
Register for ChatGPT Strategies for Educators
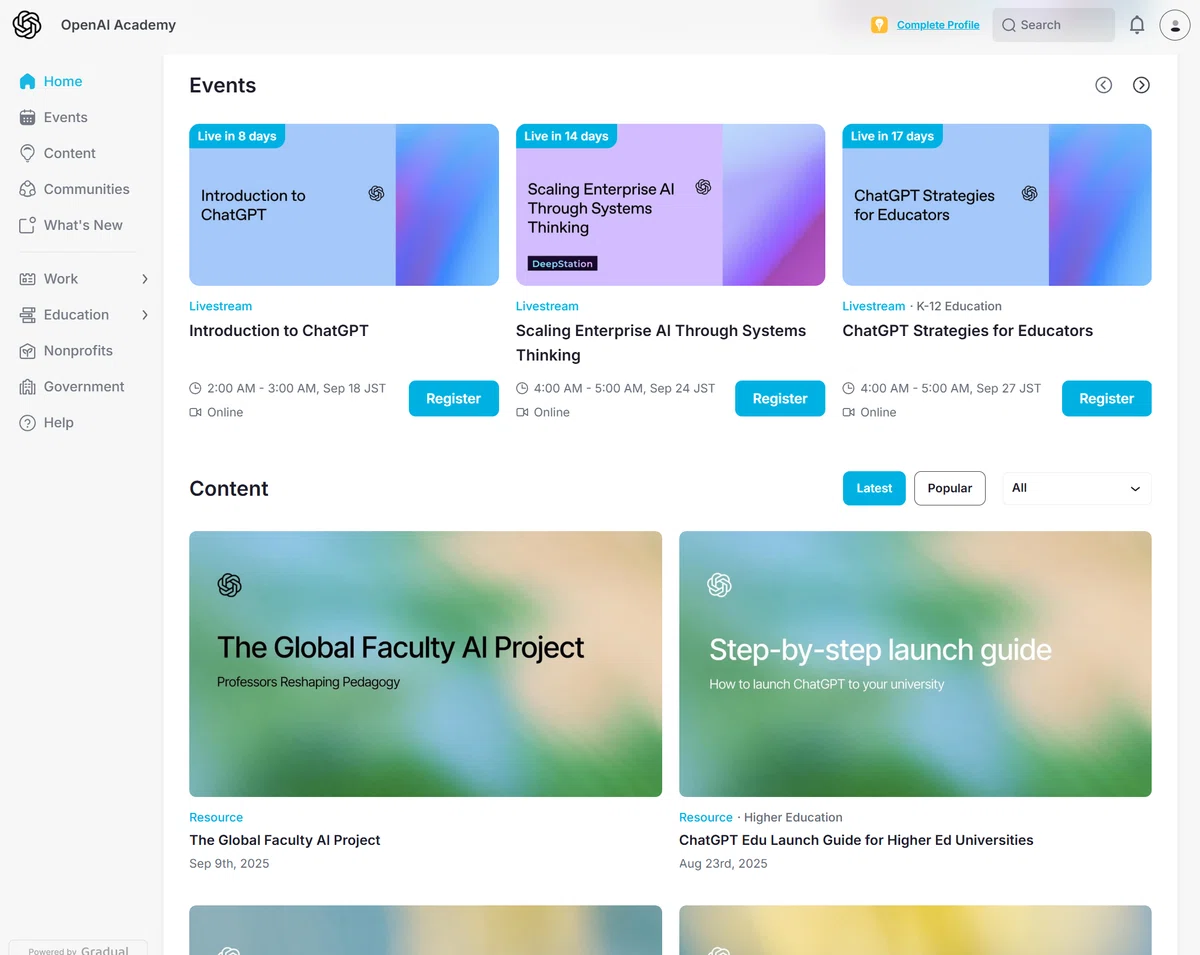(x=1106, y=398)
